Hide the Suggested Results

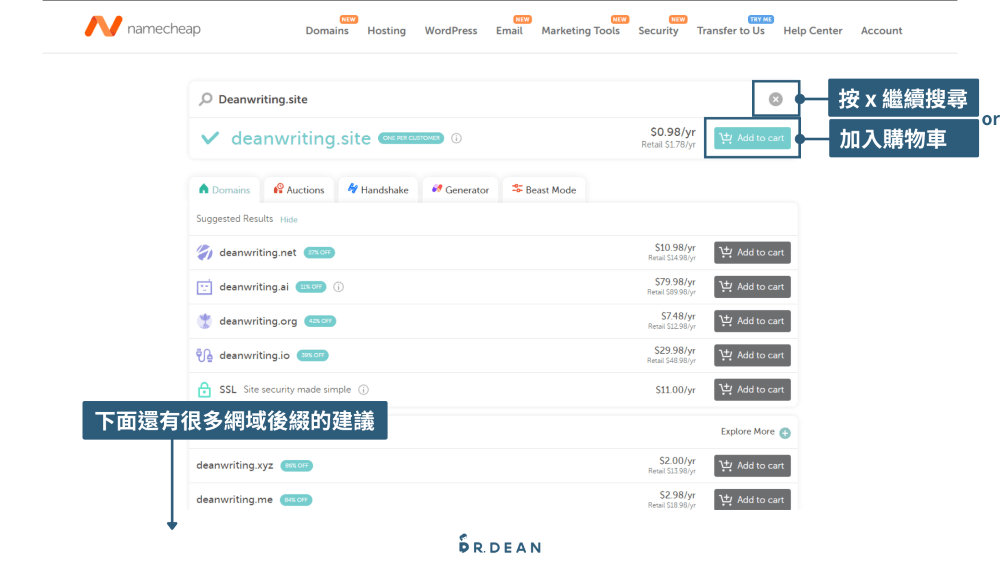tap(289, 220)
